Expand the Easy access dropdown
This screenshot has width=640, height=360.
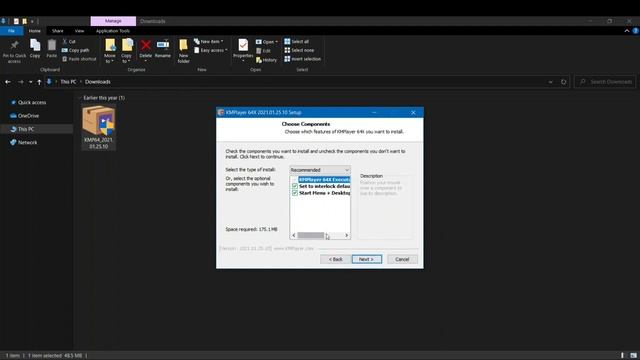click(x=211, y=50)
